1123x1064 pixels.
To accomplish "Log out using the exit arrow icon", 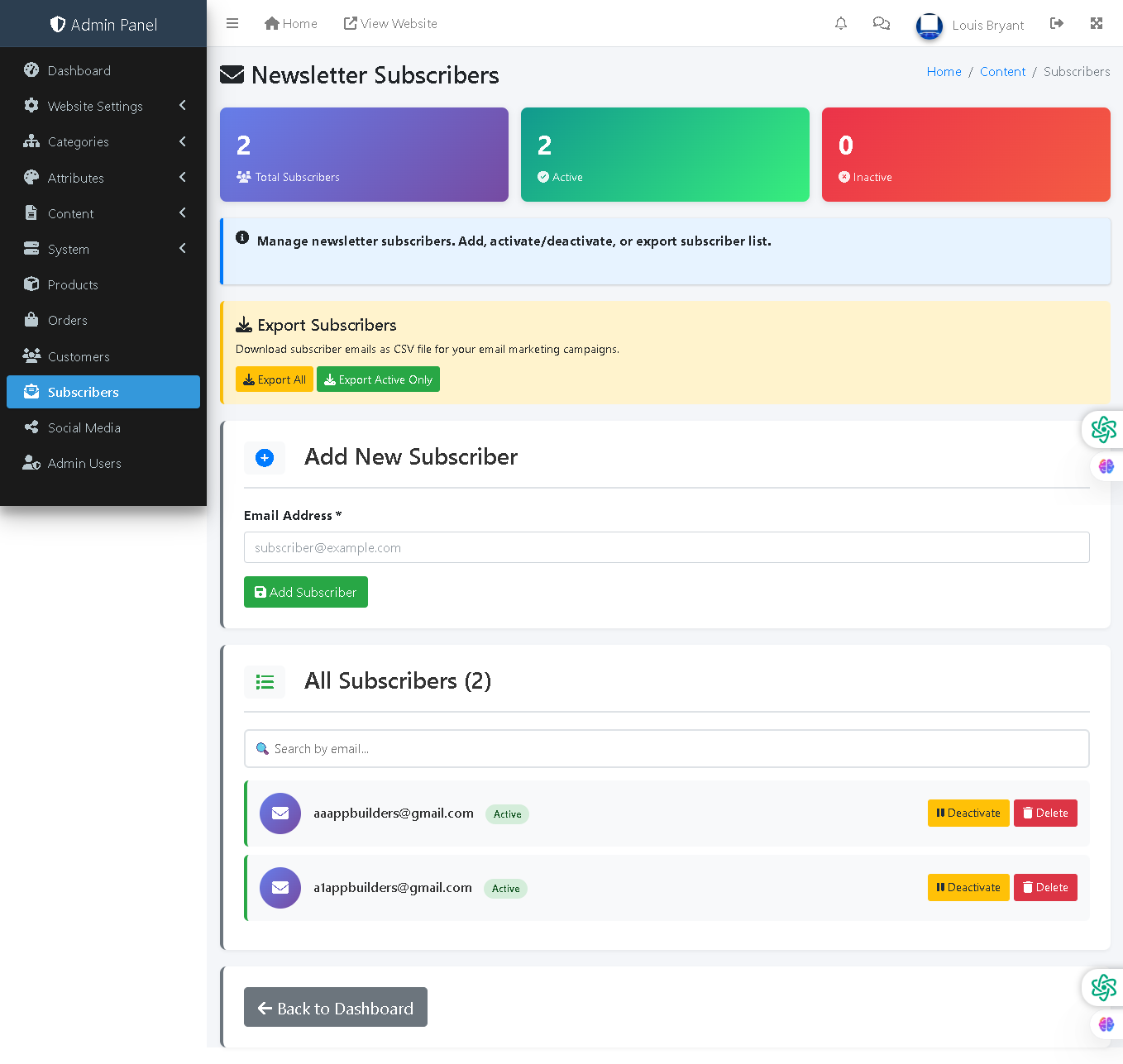I will coord(1057,23).
